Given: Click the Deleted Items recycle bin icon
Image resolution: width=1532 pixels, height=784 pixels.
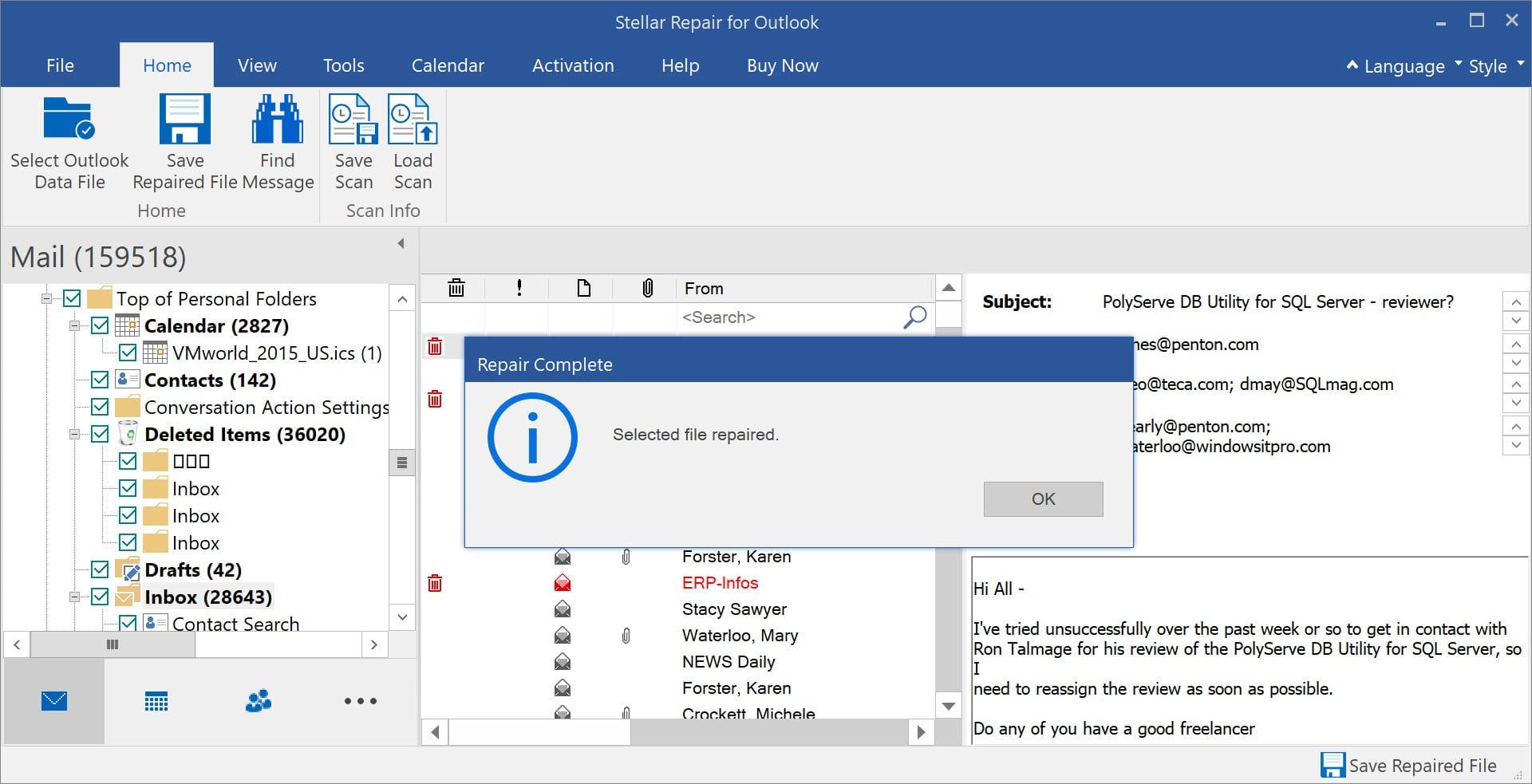Looking at the screenshot, I should pos(128,434).
